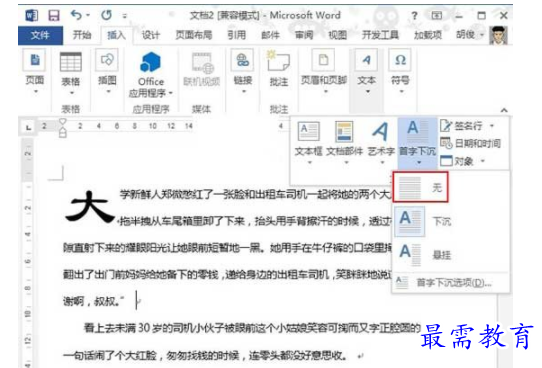The width and height of the screenshot is (542, 368).
Task: Open the 页面布局 tab
Action: click(194, 35)
